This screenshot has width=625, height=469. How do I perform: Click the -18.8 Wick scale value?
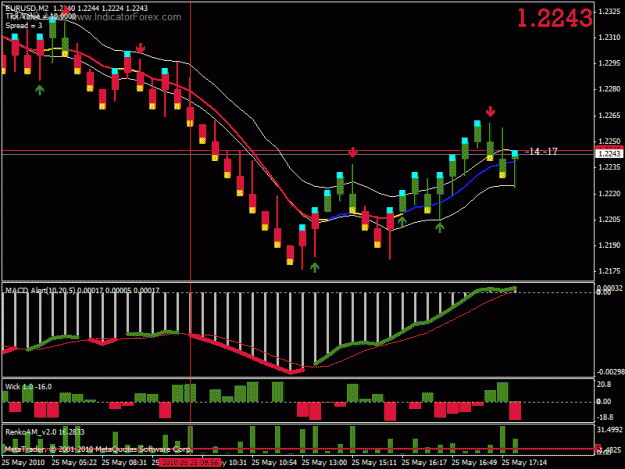click(605, 417)
